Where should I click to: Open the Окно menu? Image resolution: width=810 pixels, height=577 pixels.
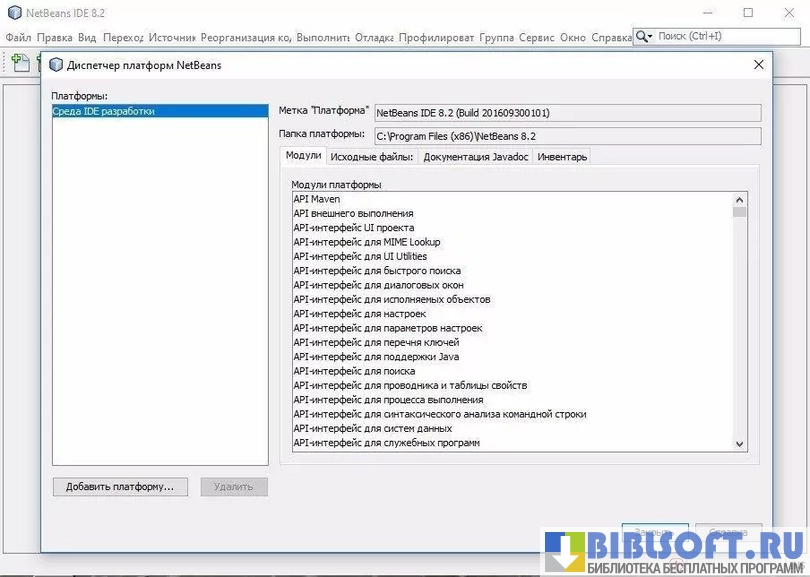point(572,37)
